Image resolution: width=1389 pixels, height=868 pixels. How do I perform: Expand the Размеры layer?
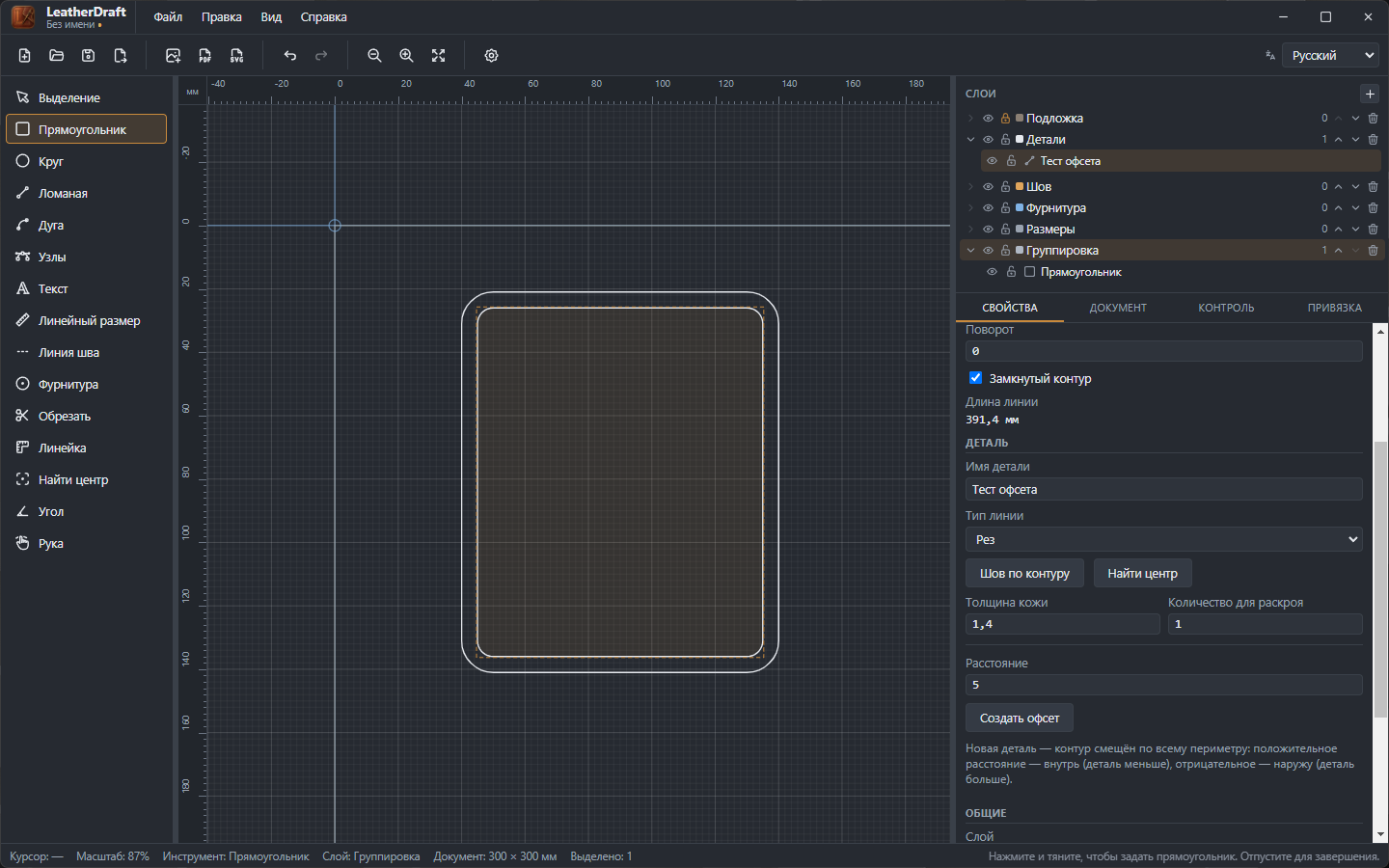pyautogui.click(x=971, y=230)
